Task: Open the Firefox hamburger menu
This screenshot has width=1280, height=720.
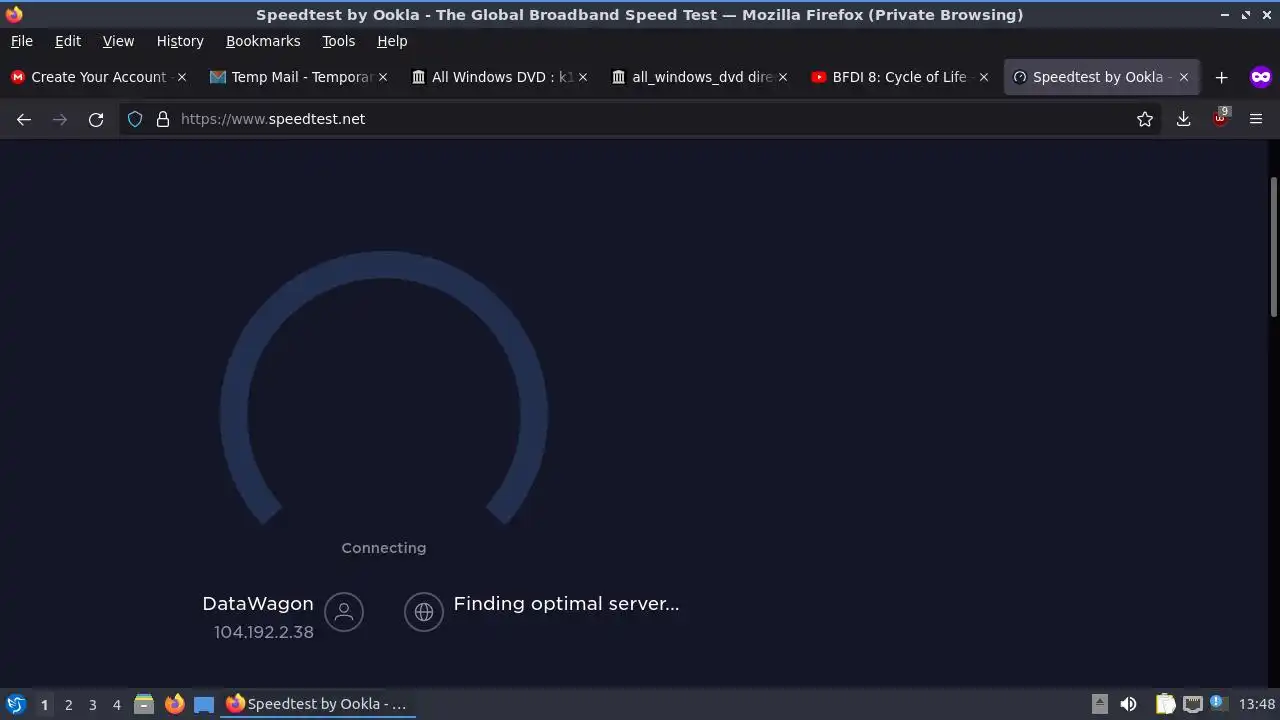Action: click(x=1256, y=119)
